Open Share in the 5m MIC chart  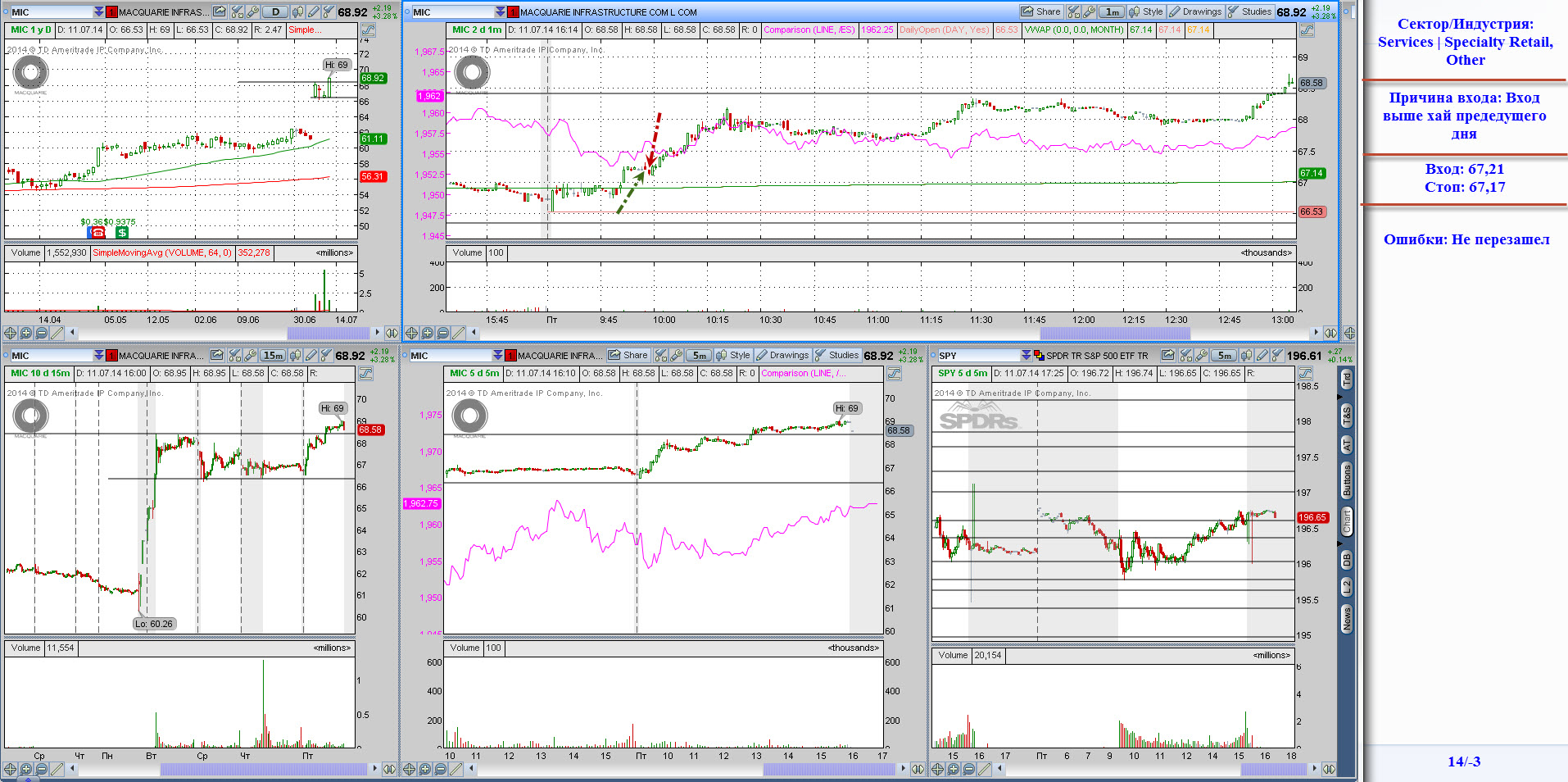[x=628, y=355]
